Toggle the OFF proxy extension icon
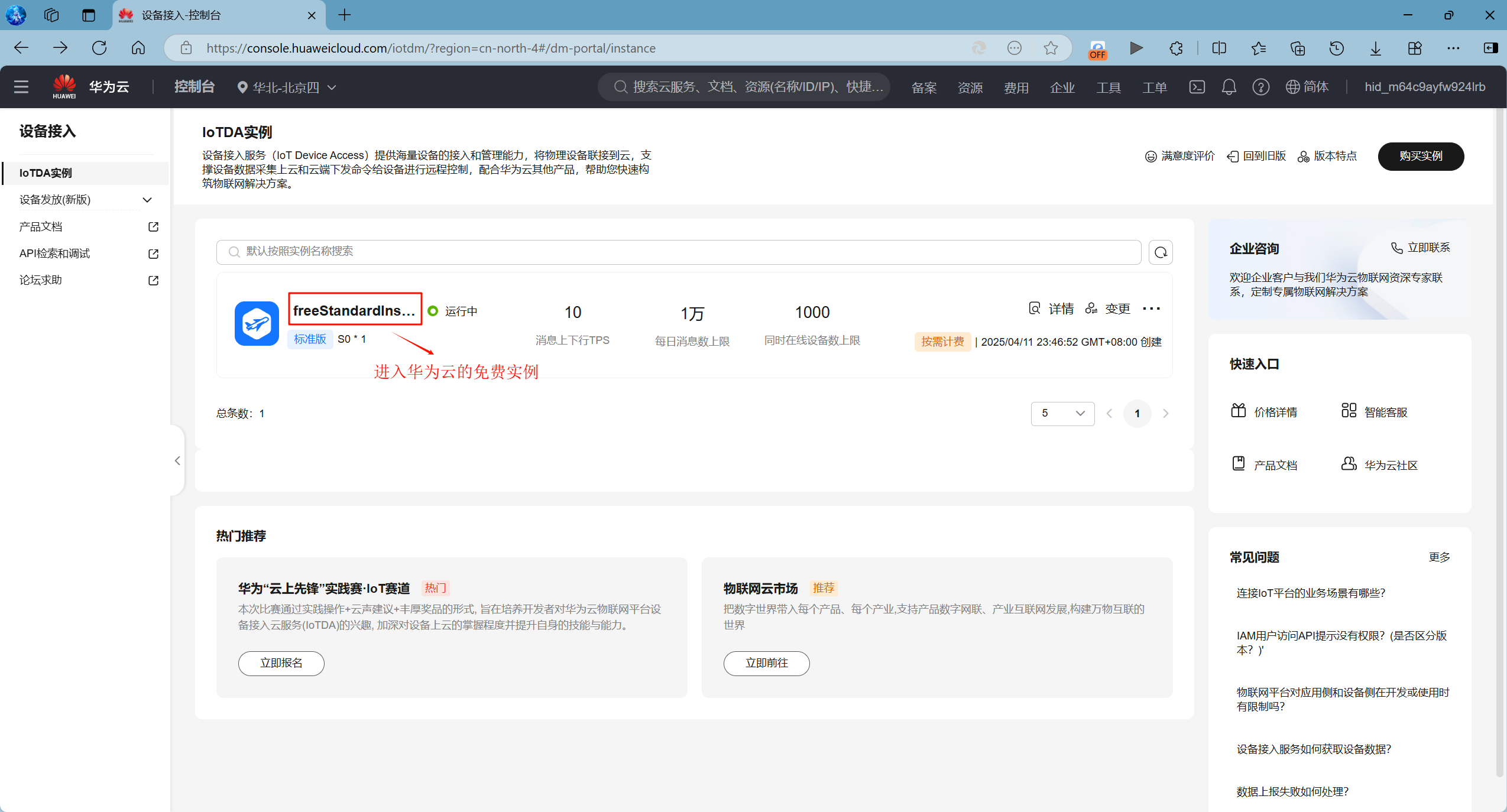Screen dimensions: 1507x812 click(x=1097, y=49)
